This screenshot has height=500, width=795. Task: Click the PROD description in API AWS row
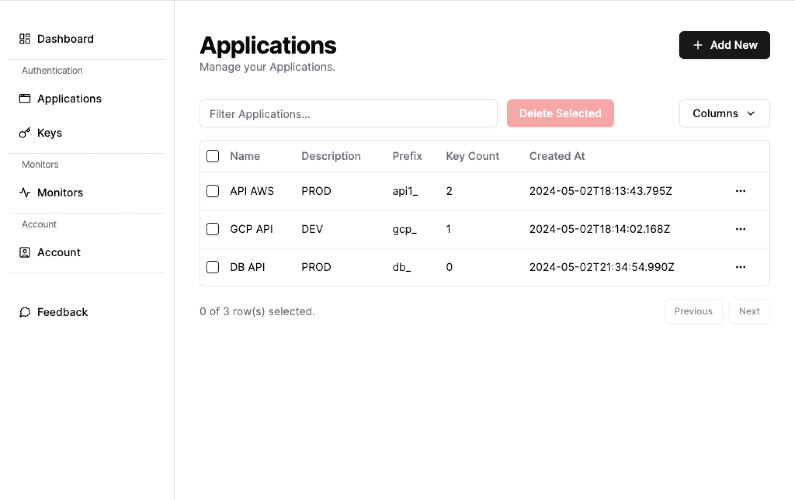[316, 191]
